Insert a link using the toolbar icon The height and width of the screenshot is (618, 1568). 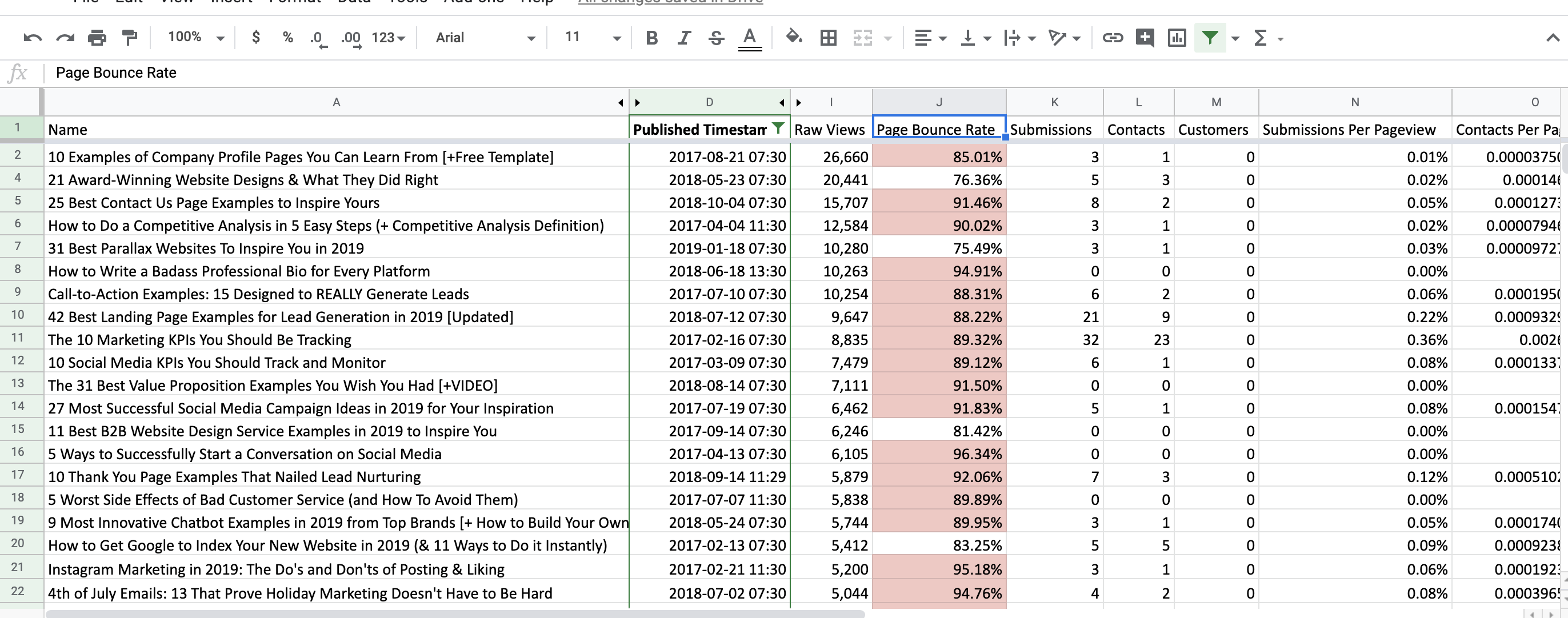point(1113,37)
